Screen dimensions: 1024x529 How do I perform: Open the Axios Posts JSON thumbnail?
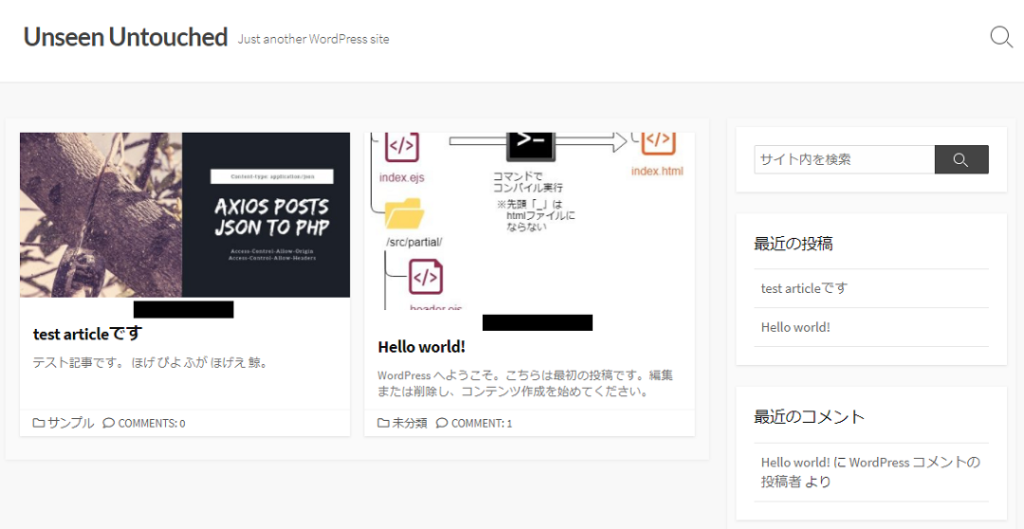(185, 215)
